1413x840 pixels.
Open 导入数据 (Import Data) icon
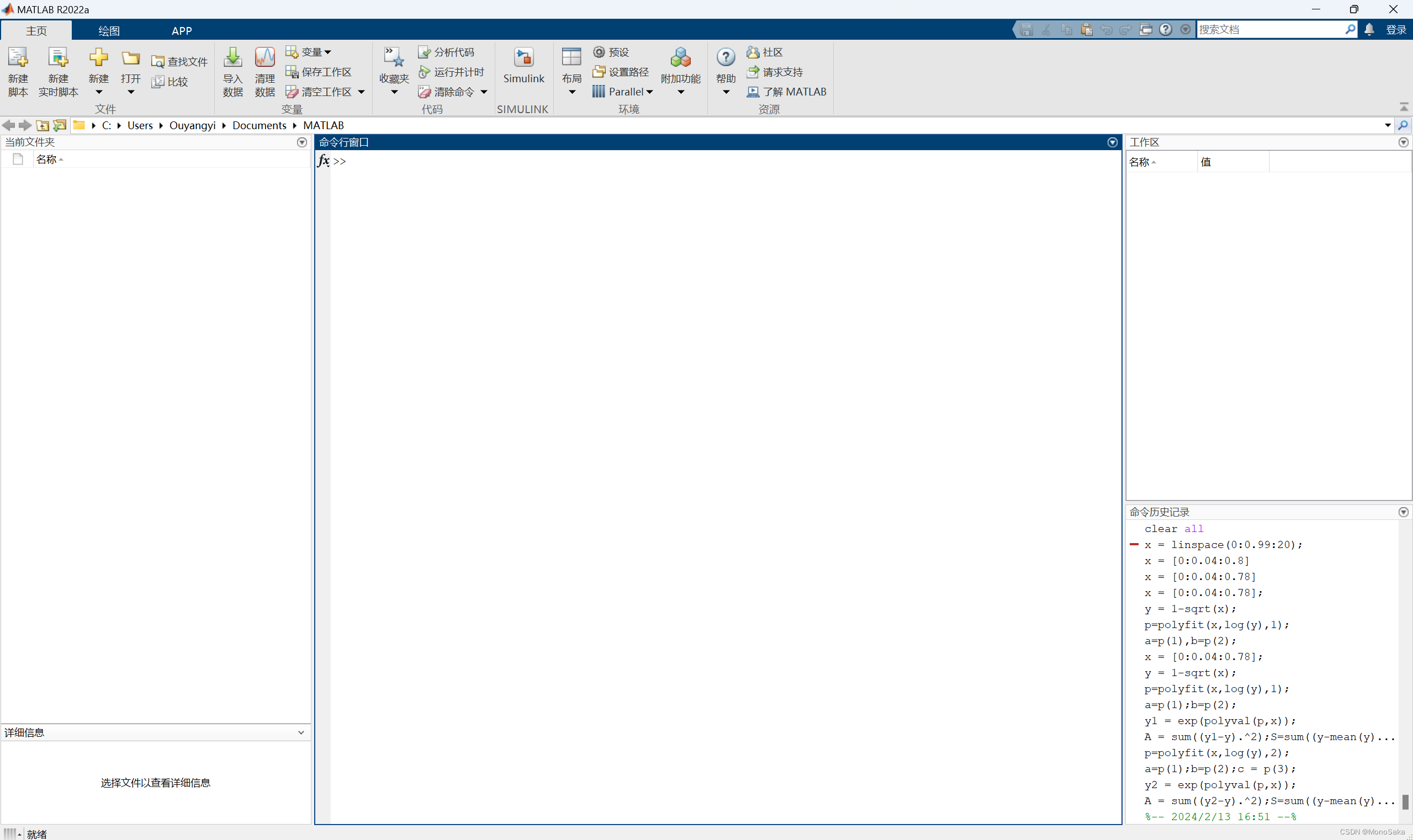coord(231,70)
